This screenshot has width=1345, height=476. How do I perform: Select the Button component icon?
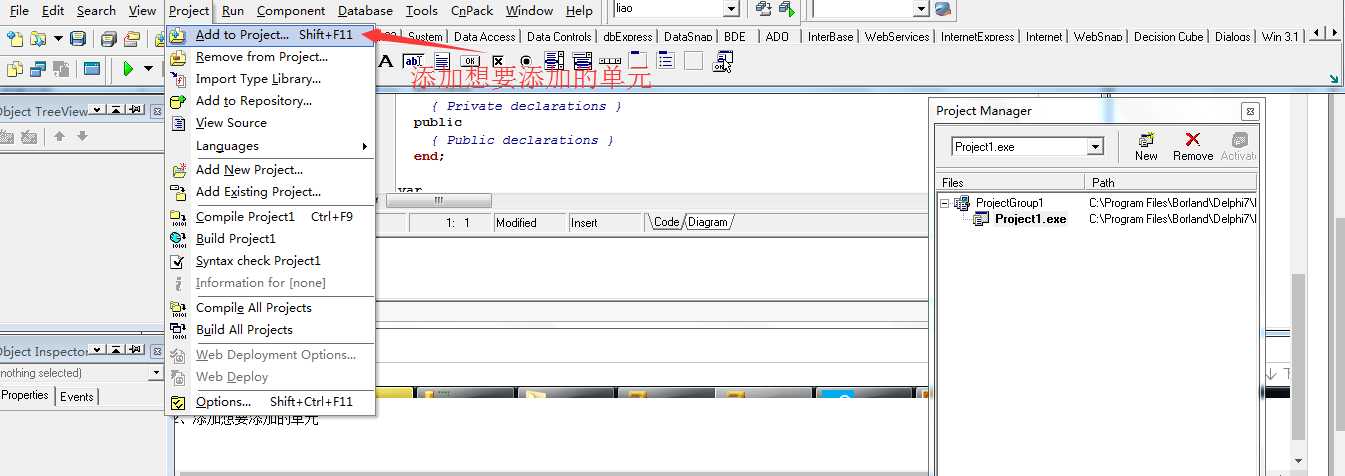point(468,62)
